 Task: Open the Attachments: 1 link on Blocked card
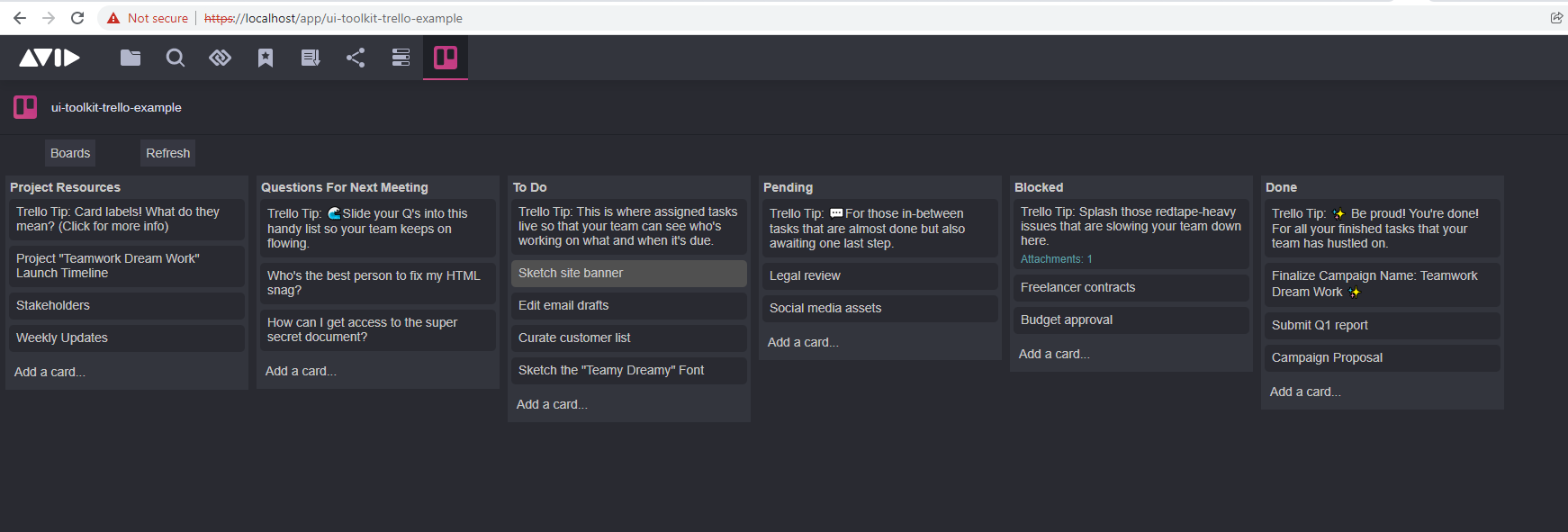coord(1057,259)
